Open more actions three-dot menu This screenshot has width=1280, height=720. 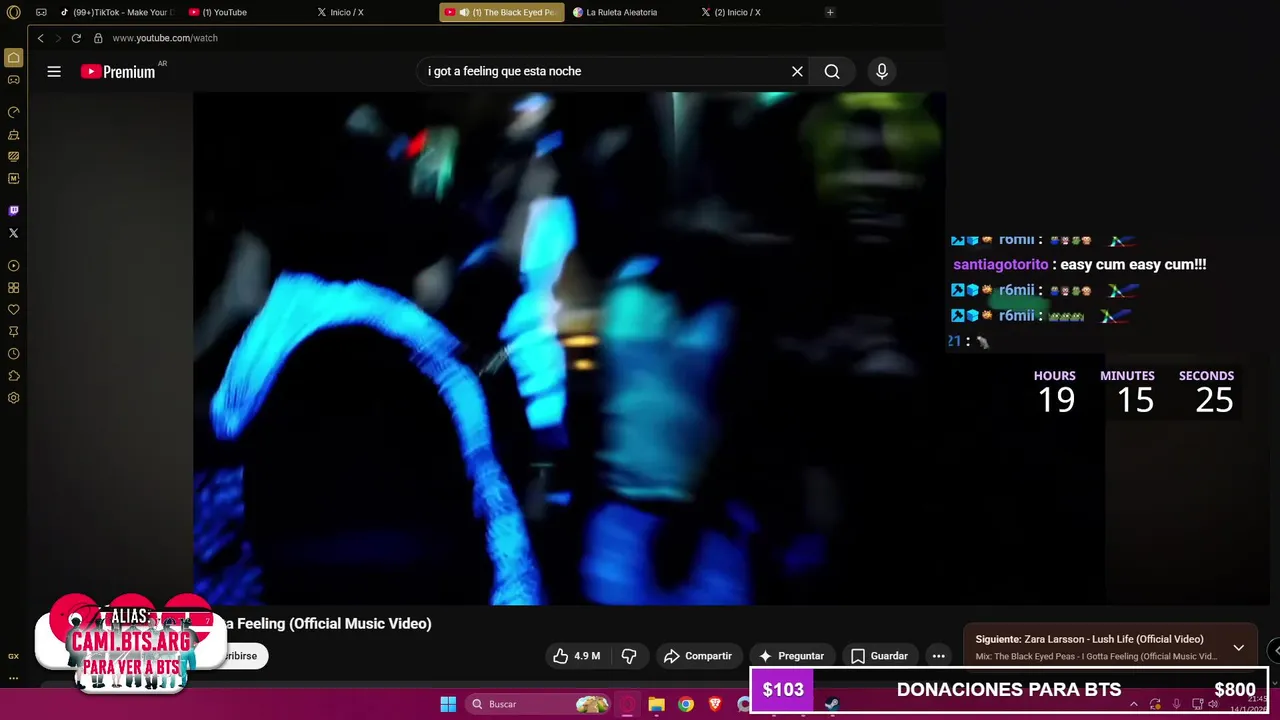pos(938,656)
